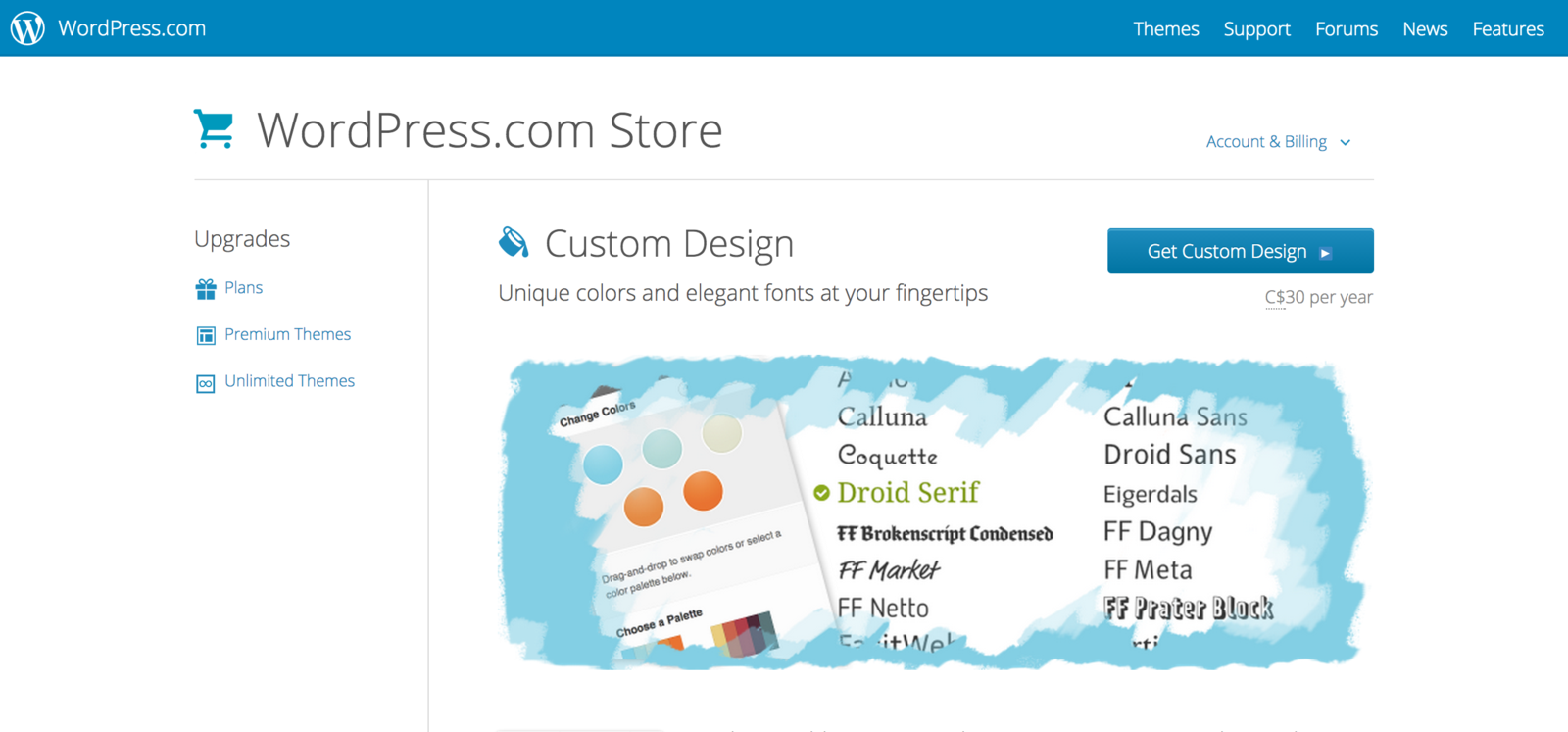This screenshot has width=1568, height=732.
Task: Open the News navigation link
Action: [x=1425, y=29]
